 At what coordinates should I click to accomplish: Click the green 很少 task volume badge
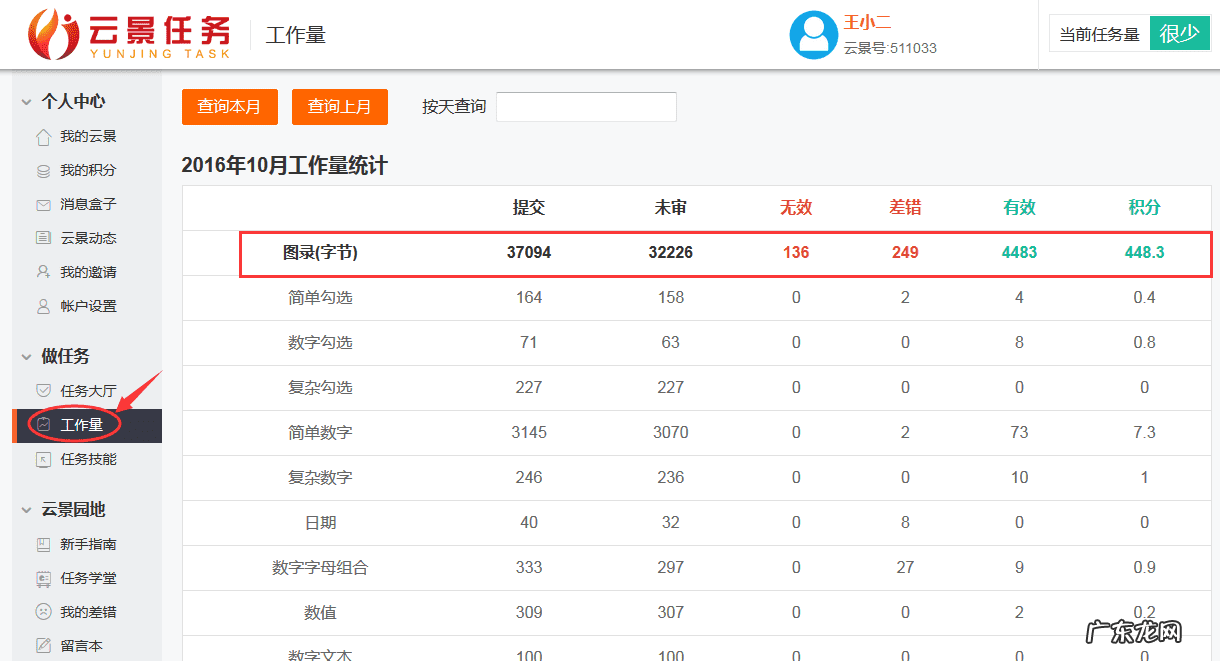1179,32
